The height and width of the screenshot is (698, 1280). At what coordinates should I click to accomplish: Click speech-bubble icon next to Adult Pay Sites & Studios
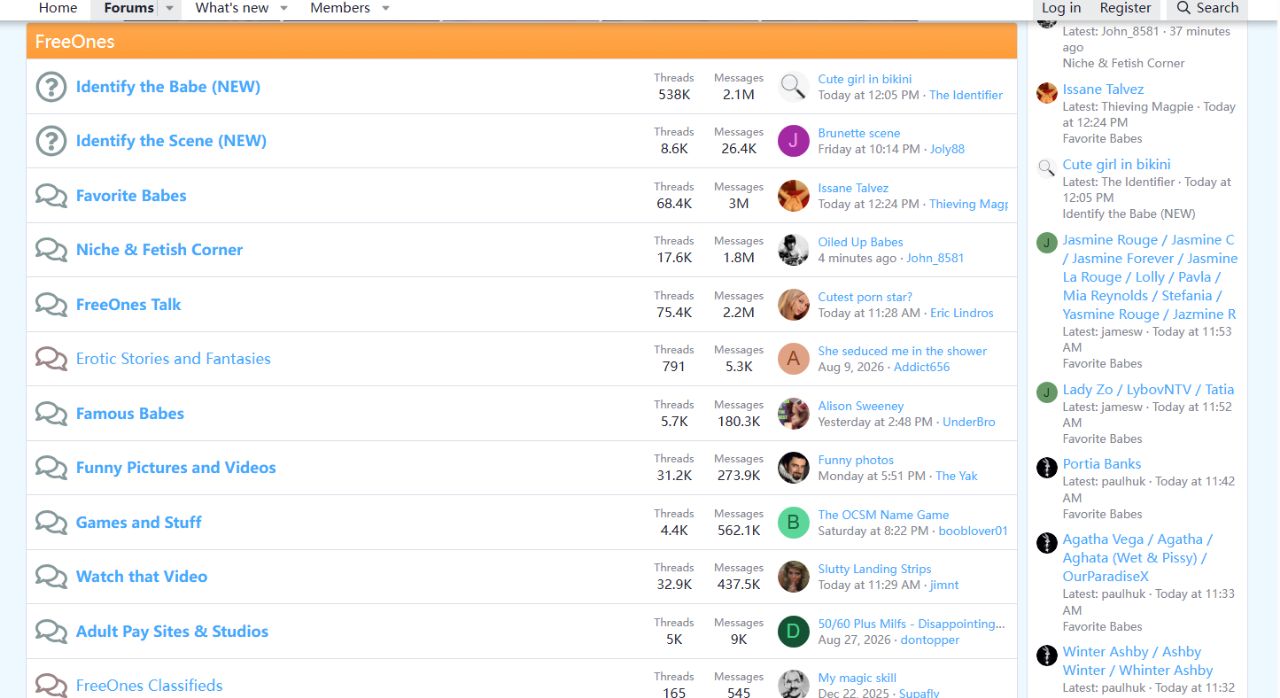[x=51, y=631]
